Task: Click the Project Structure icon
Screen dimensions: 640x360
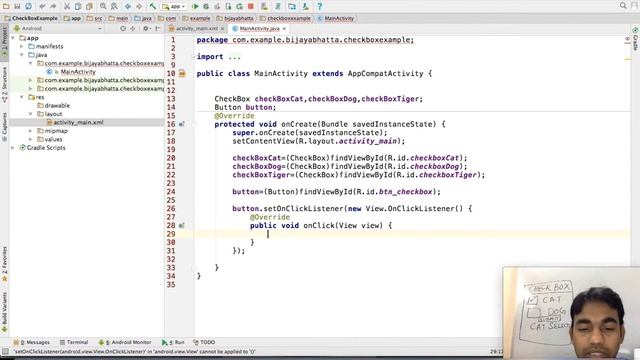Action: [292, 6]
